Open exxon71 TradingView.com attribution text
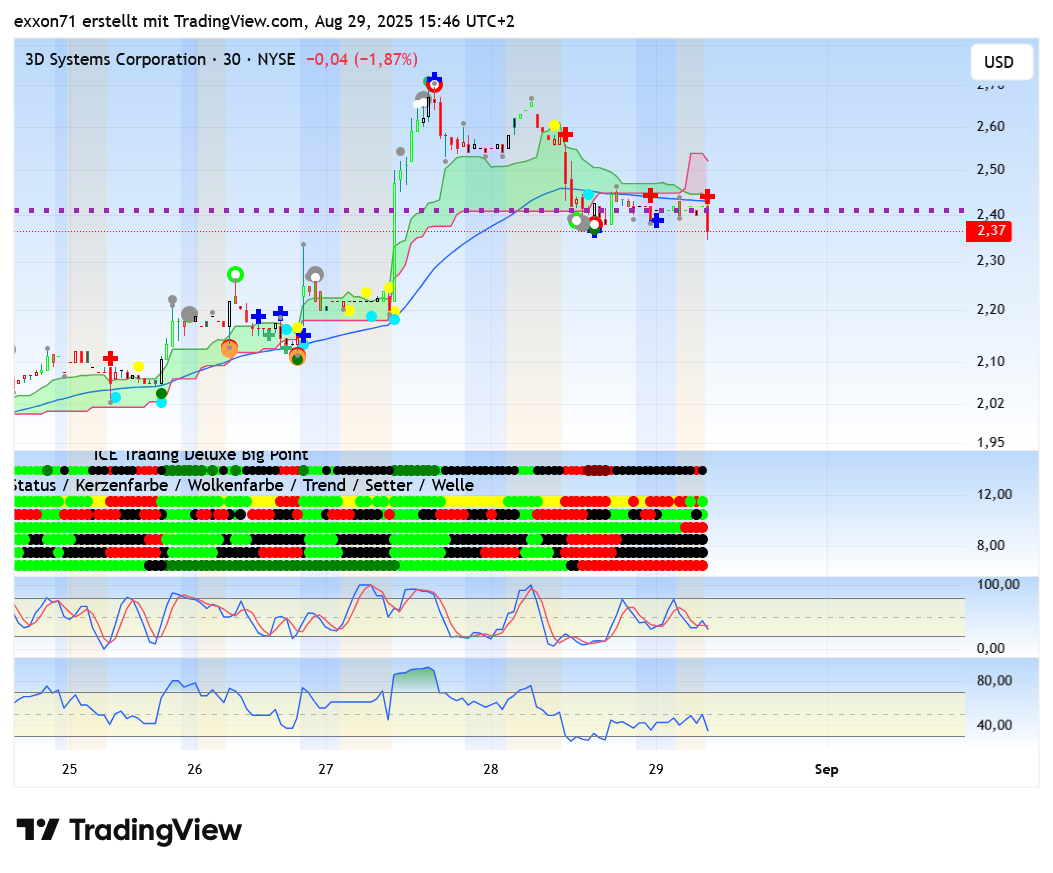 pyautogui.click(x=264, y=21)
